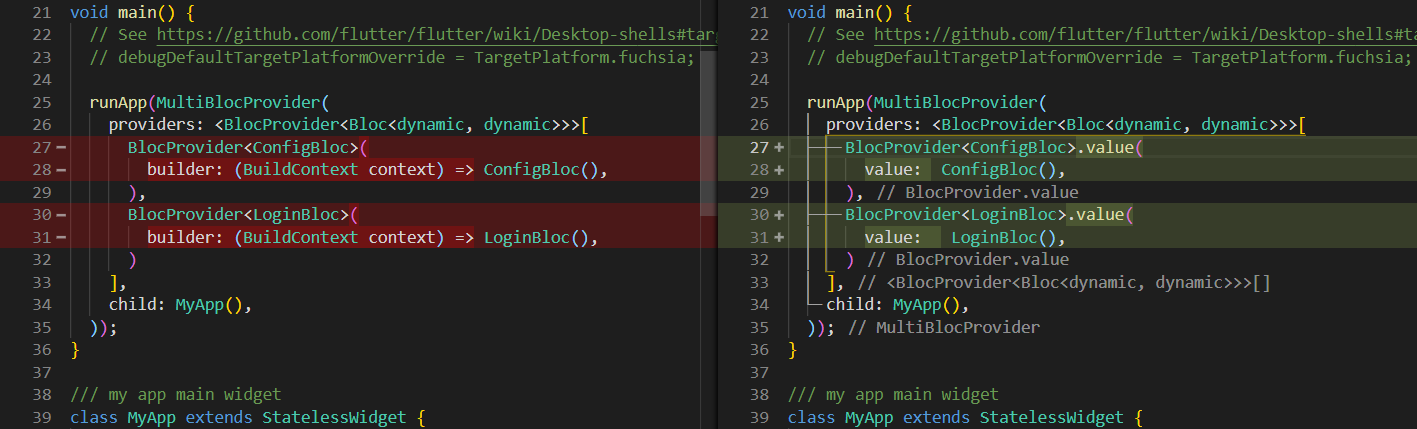Viewport: 1417px width, 429px height.
Task: Click 'providers:' in the left pane
Action: tap(156, 125)
